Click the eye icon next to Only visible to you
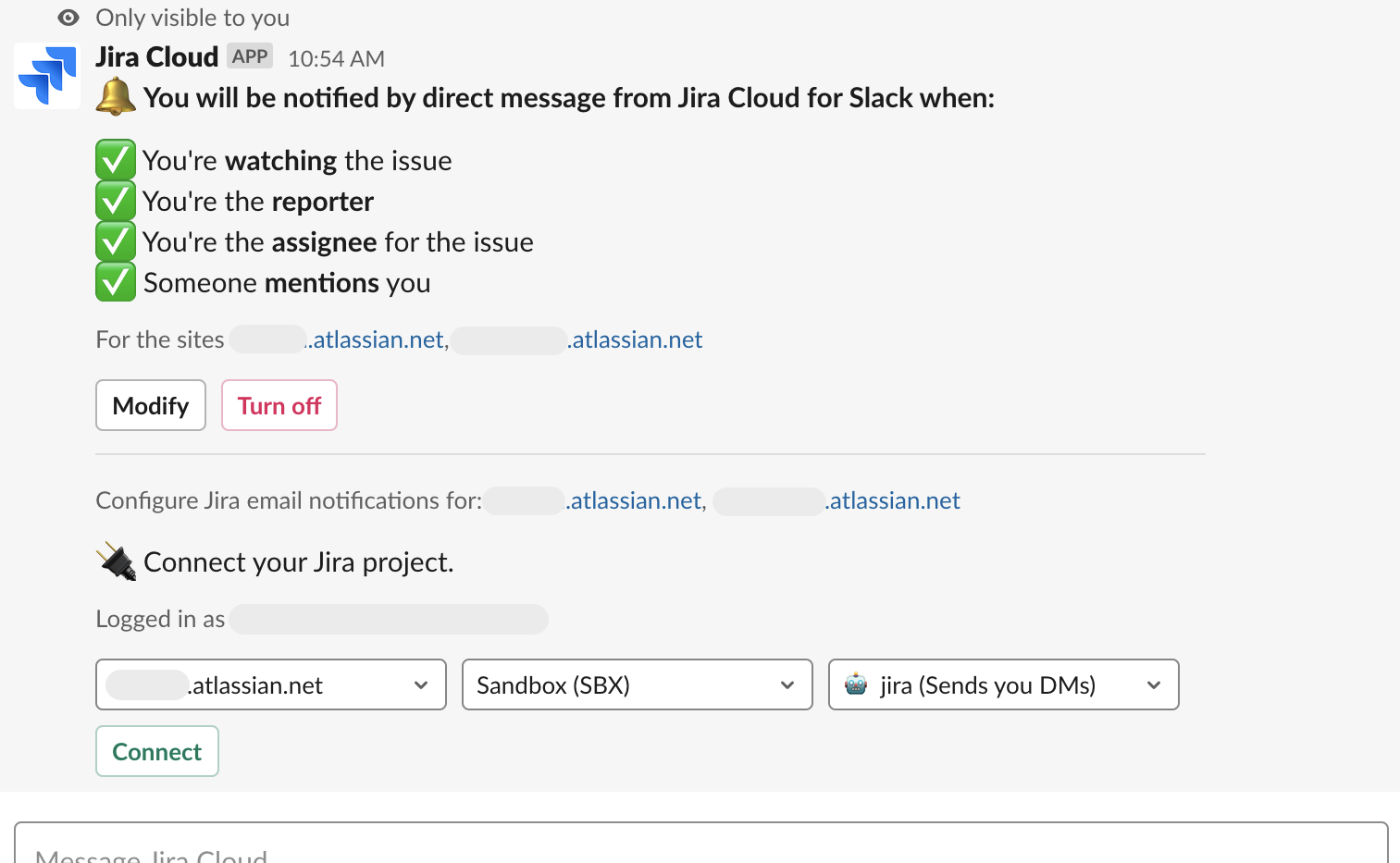Screen dimensions: 1400x863 [x=68, y=18]
